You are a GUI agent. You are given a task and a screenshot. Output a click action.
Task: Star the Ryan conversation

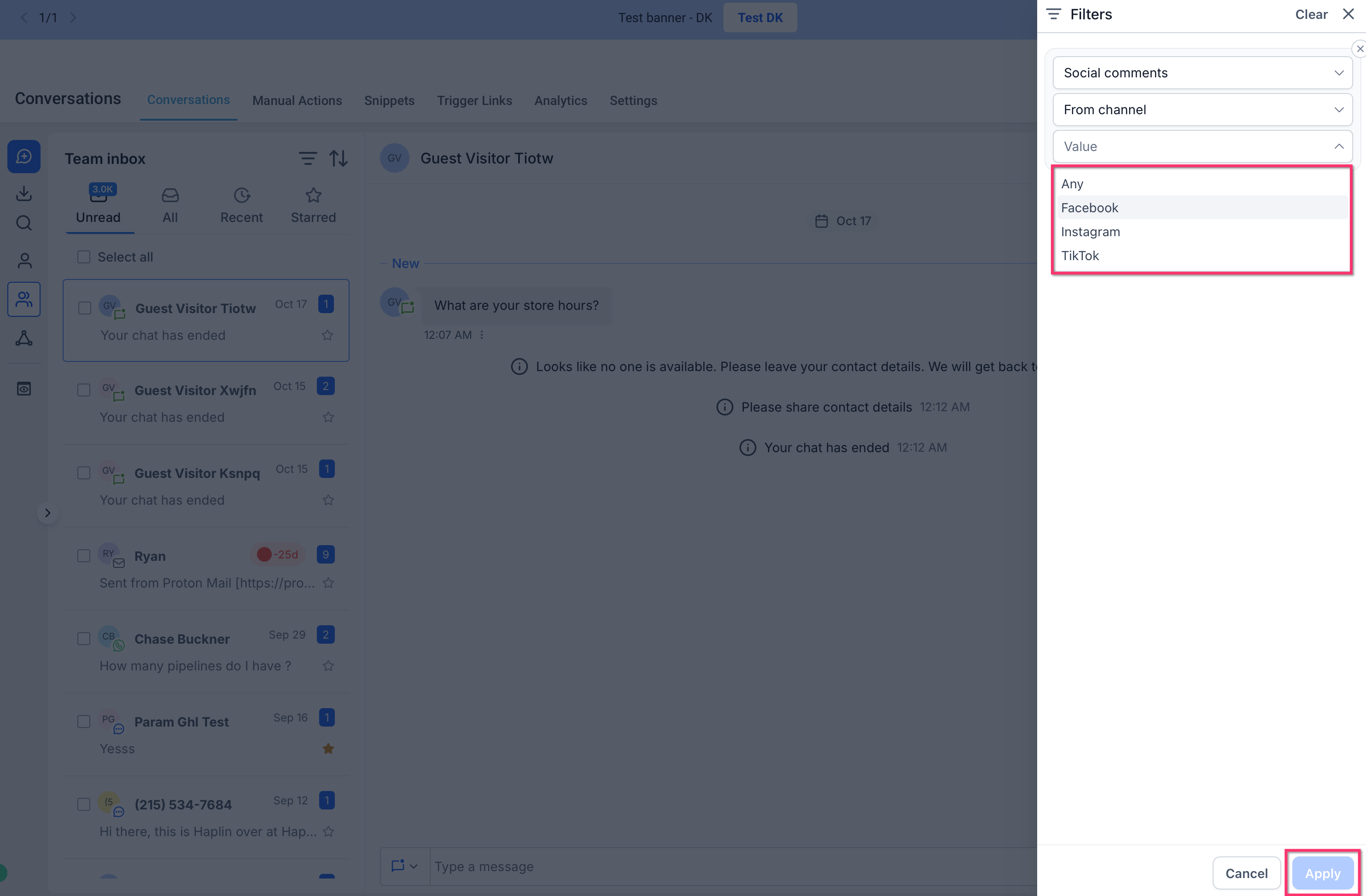pos(328,583)
